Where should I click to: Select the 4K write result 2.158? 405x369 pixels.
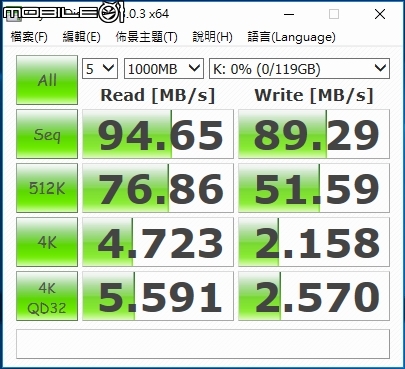point(314,242)
